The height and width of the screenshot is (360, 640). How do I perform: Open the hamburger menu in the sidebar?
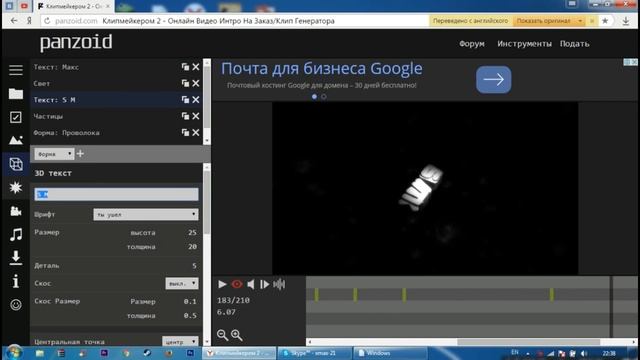[16, 70]
